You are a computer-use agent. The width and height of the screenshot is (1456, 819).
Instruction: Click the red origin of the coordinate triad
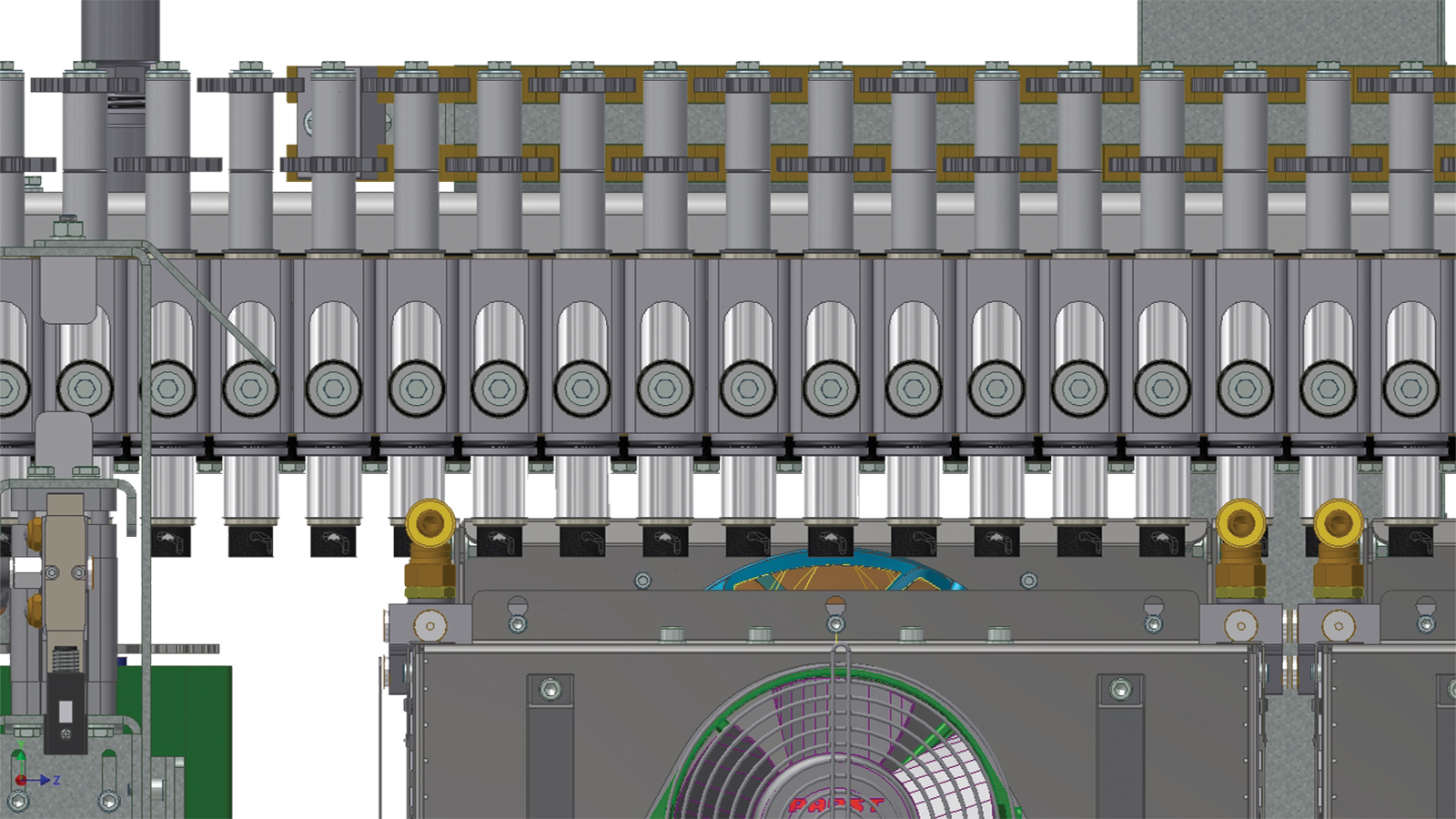pyautogui.click(x=21, y=780)
